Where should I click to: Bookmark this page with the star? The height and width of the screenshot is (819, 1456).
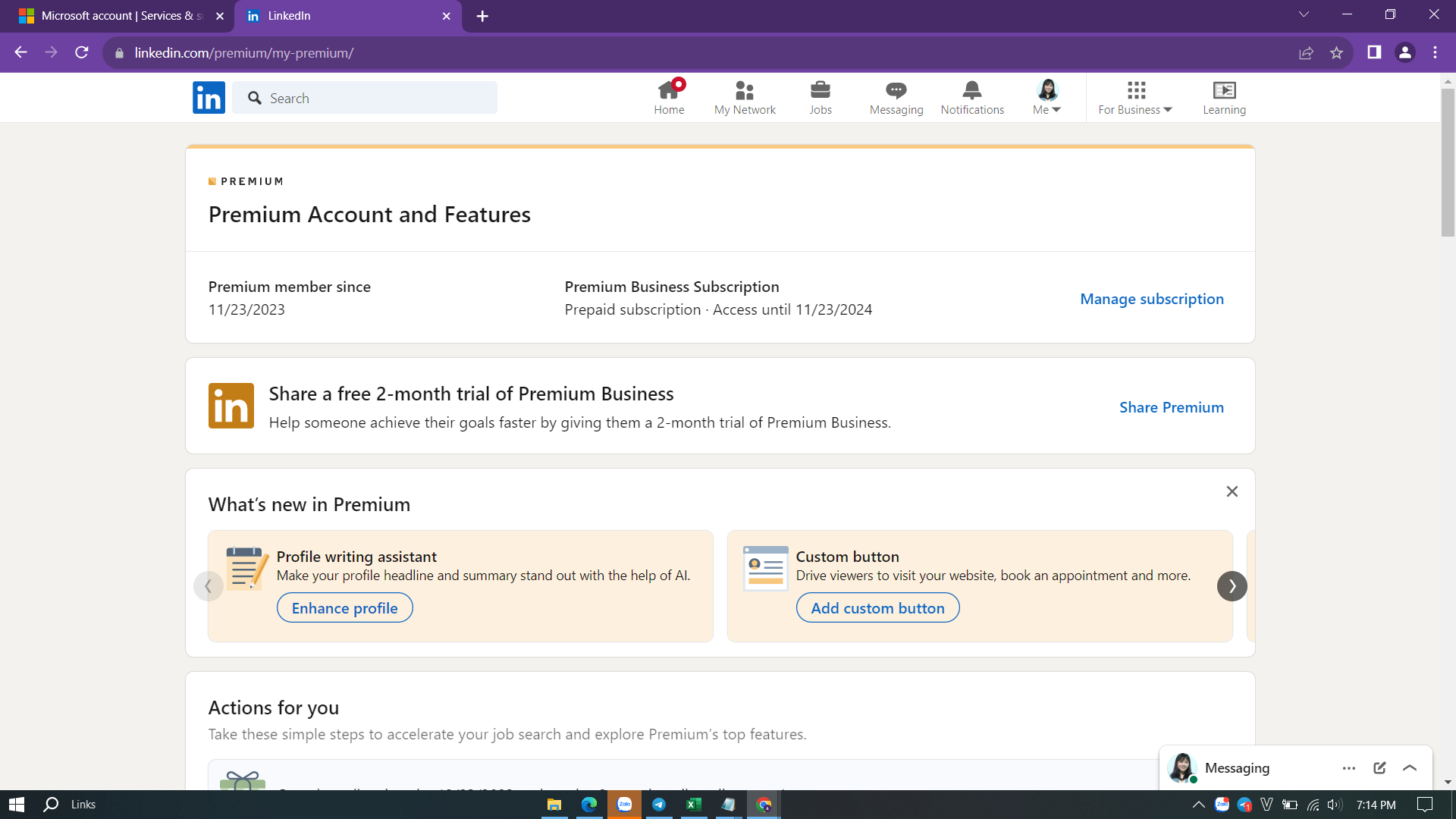coord(1336,52)
